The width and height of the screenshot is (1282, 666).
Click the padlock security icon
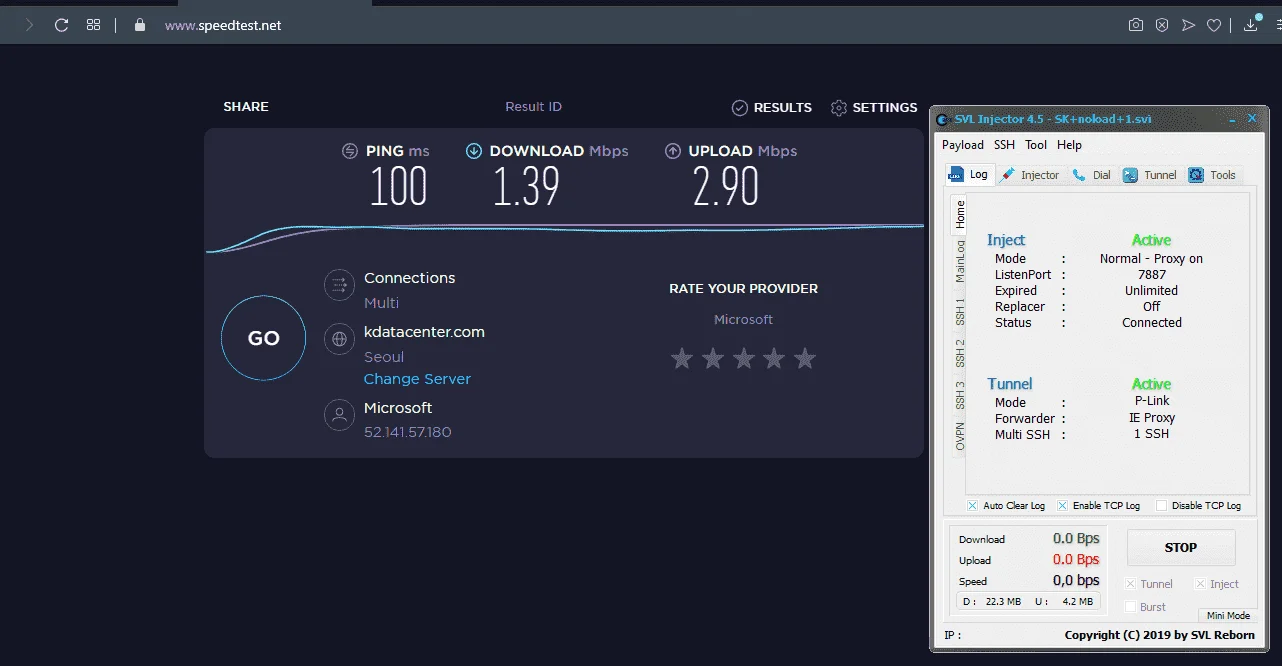(140, 25)
